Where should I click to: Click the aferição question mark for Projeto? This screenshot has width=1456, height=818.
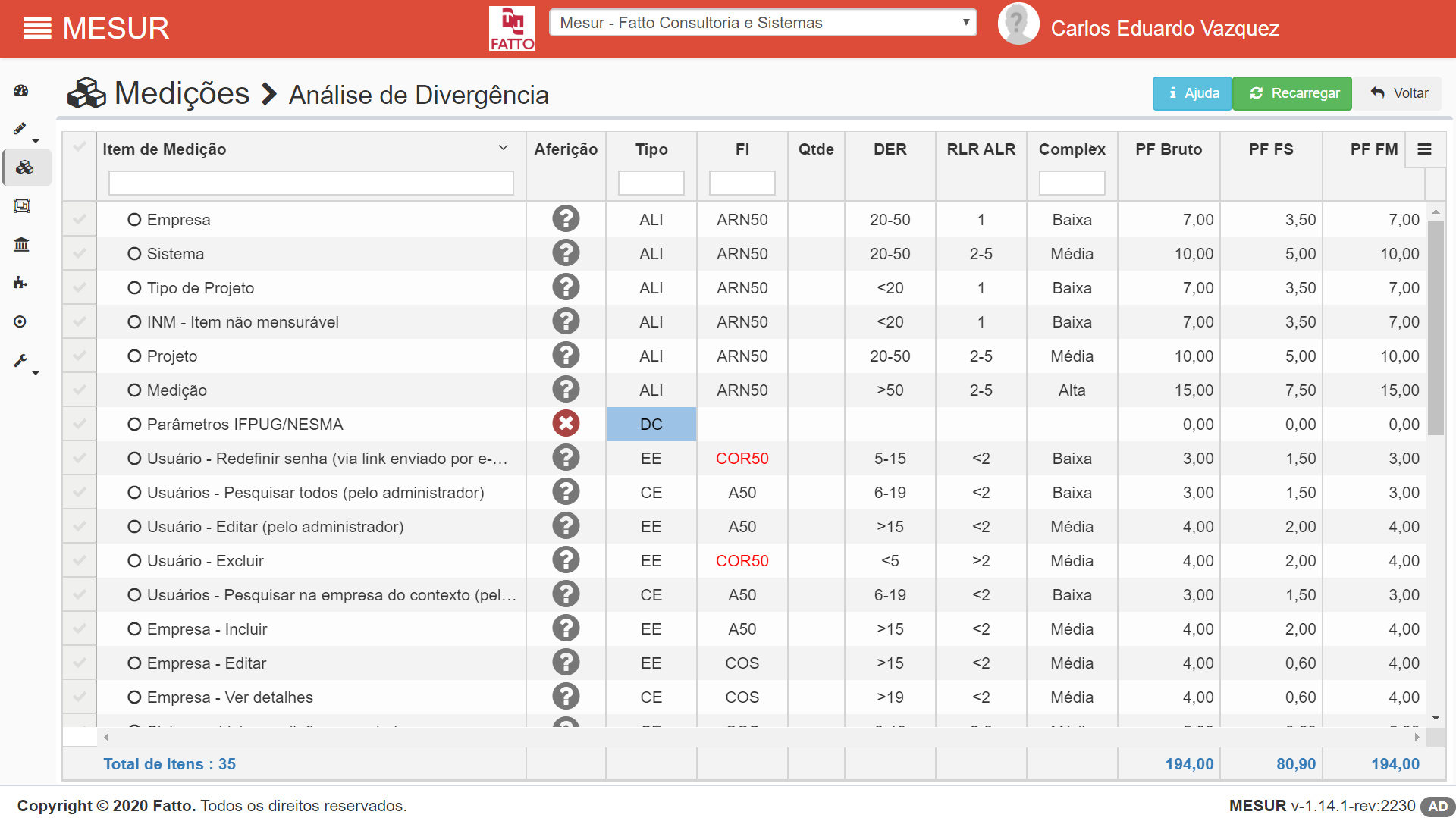coord(566,356)
